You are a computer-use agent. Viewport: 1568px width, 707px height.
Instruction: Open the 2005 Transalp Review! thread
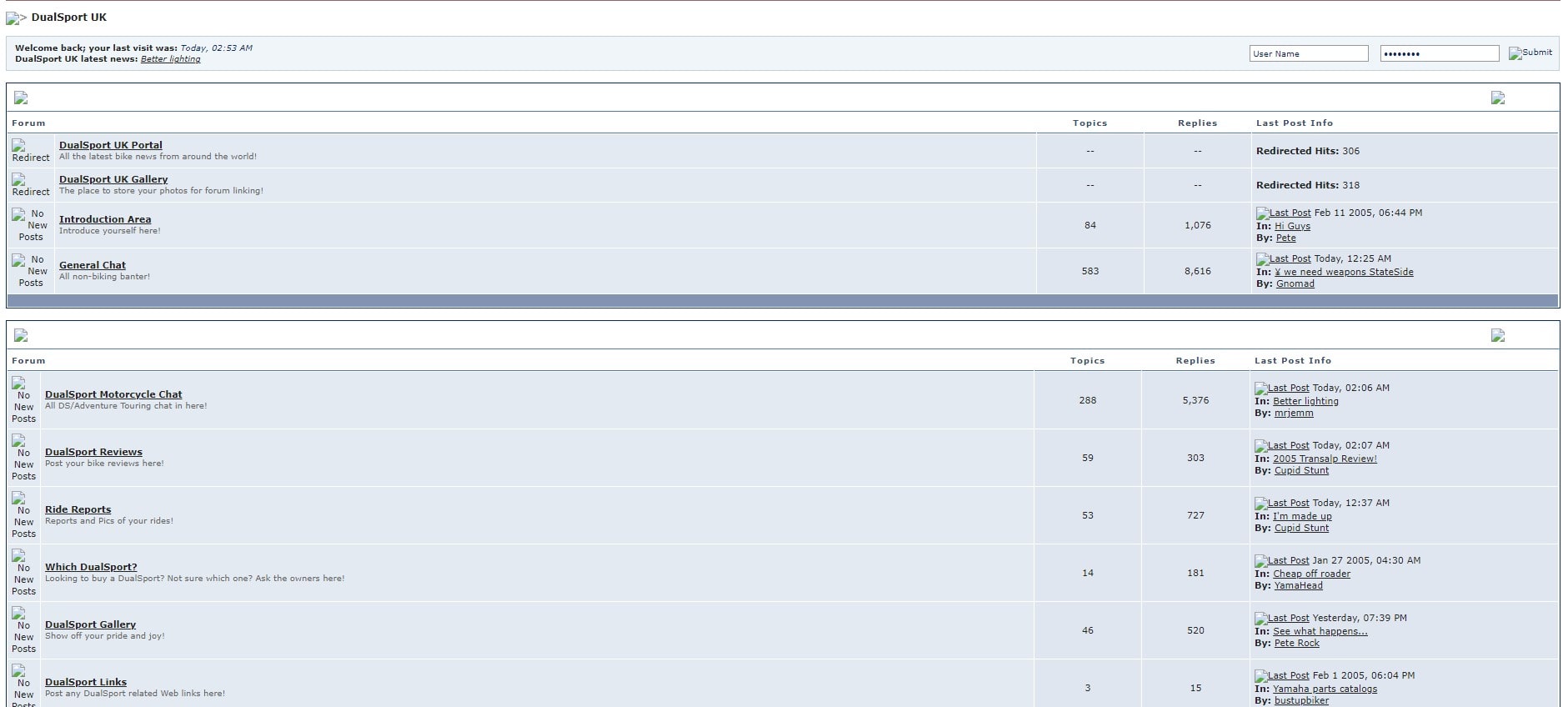pos(1325,459)
